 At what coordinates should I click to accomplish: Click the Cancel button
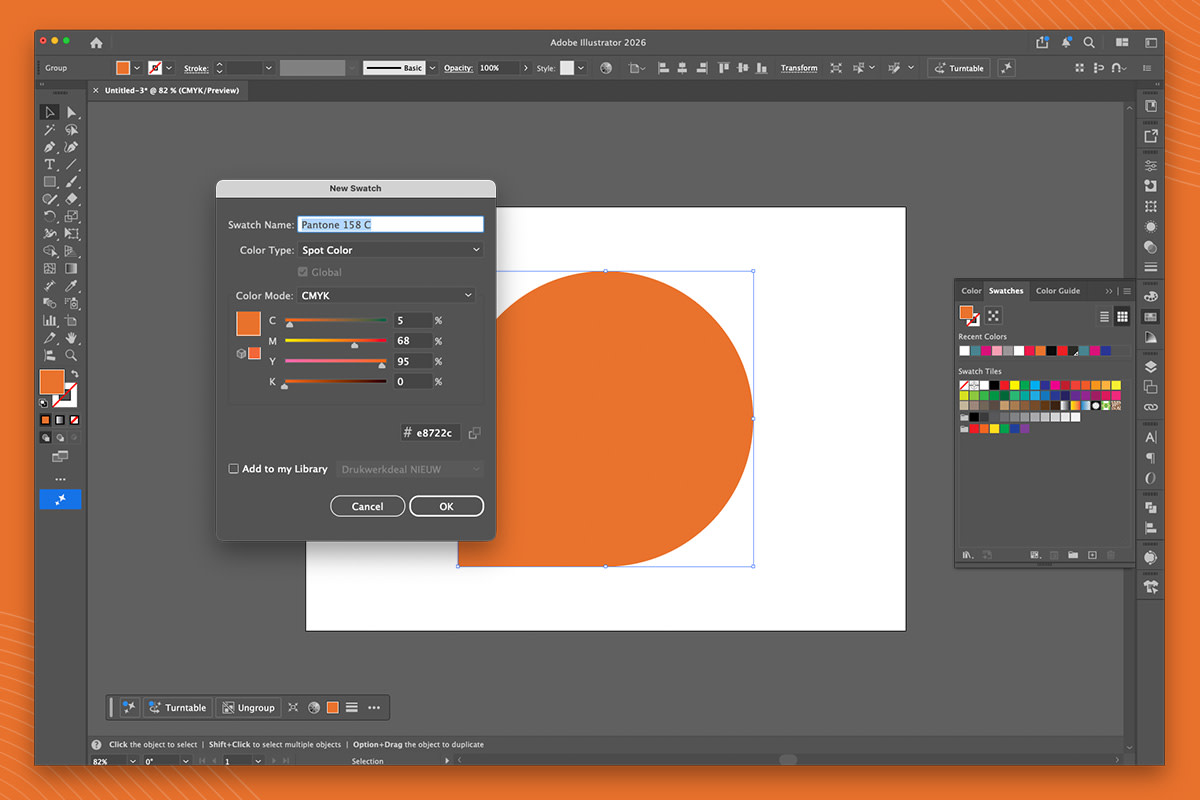367,506
